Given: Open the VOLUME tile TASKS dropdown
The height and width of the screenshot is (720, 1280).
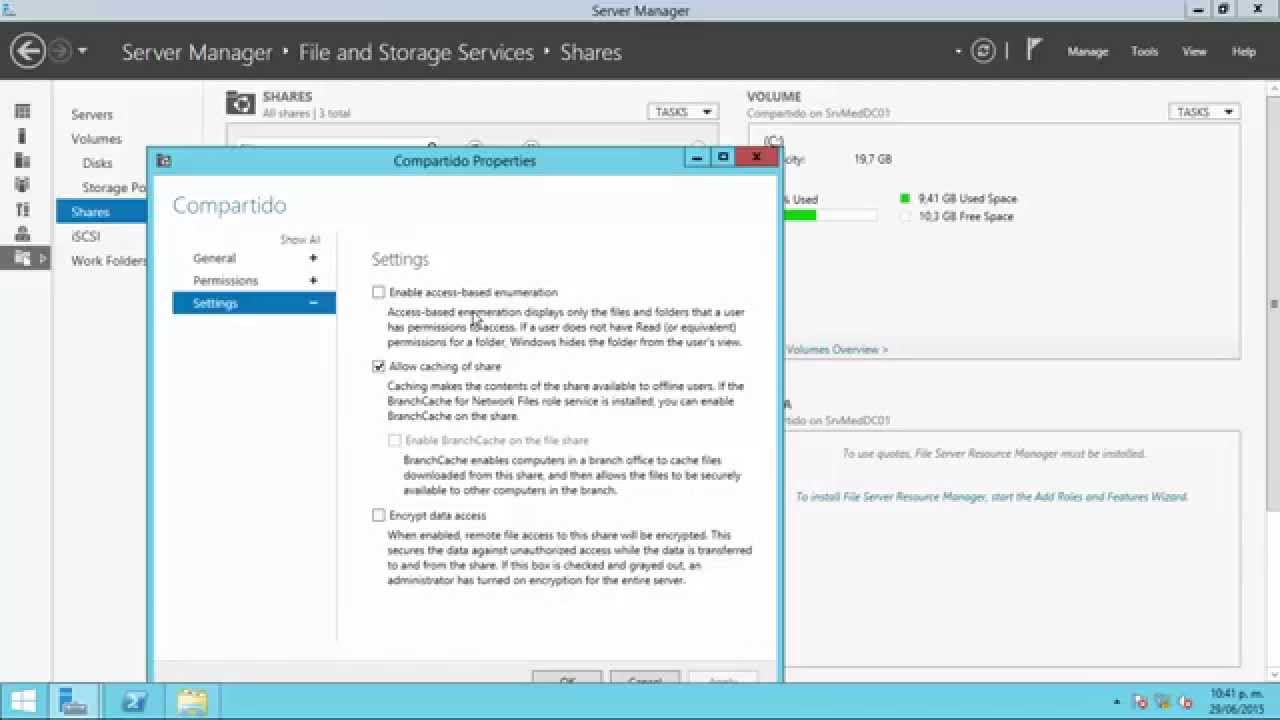Looking at the screenshot, I should click(1204, 112).
